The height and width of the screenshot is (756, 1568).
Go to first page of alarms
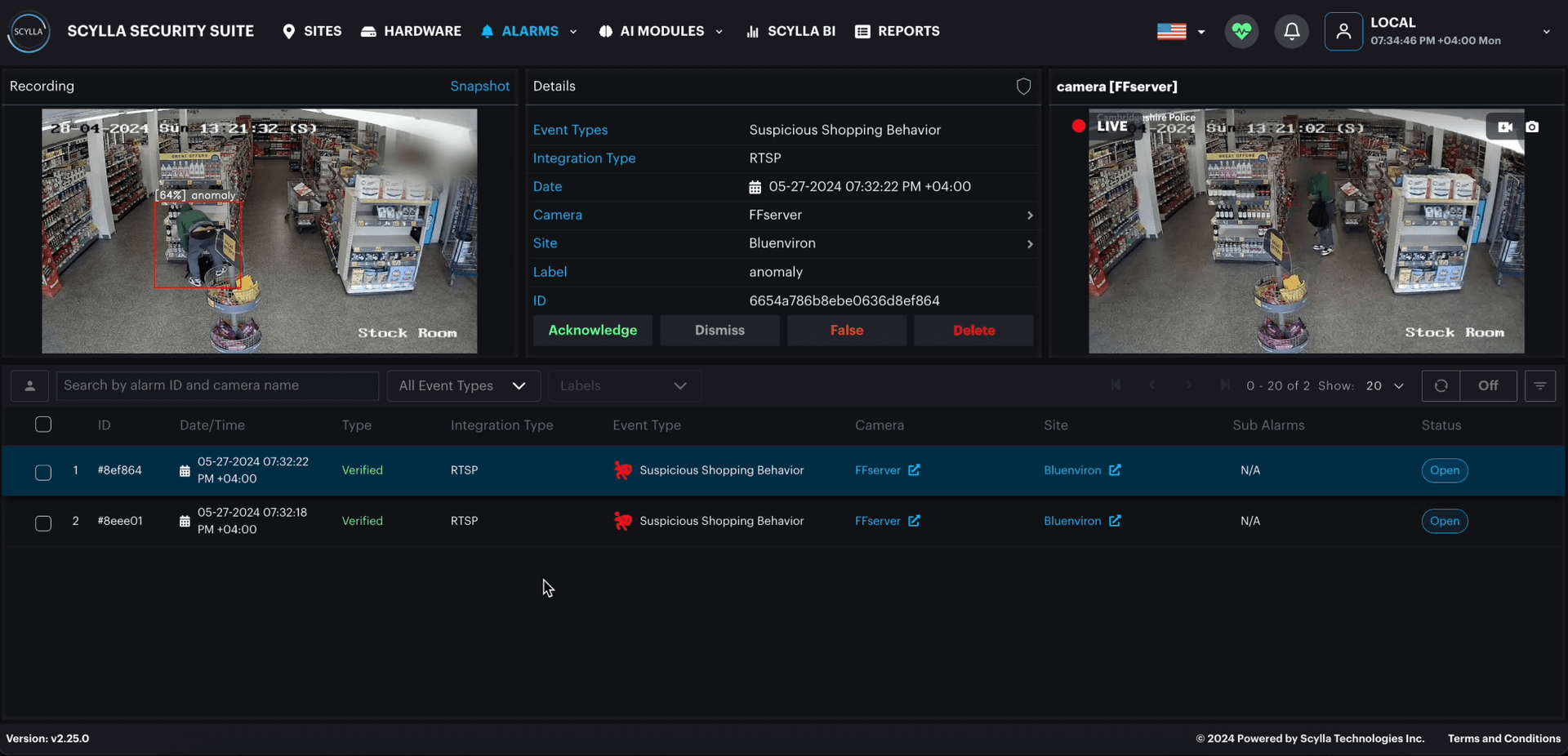pos(1116,385)
